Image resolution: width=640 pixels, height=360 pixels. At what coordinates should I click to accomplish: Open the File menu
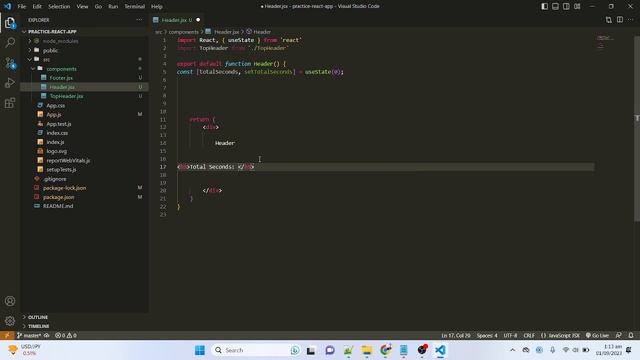click(22, 7)
